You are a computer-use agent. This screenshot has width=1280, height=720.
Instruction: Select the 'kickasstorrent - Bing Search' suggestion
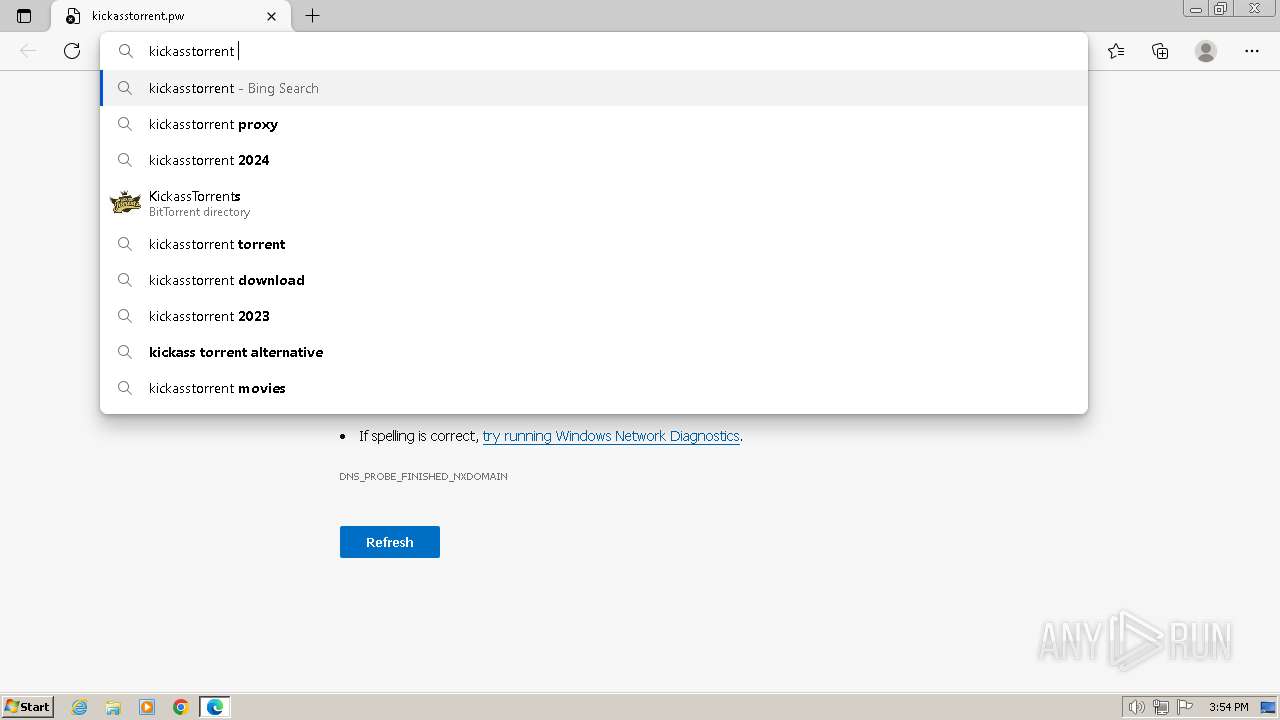click(x=594, y=88)
